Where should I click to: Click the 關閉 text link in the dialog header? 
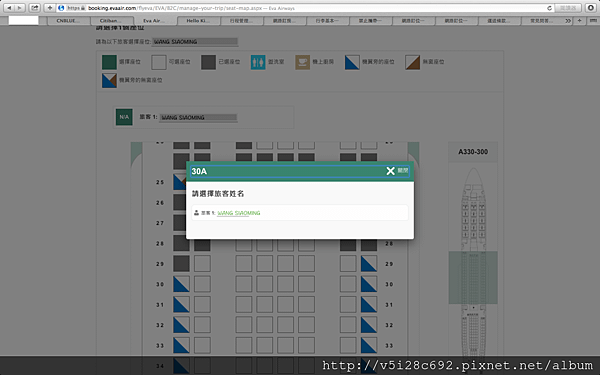[x=403, y=171]
